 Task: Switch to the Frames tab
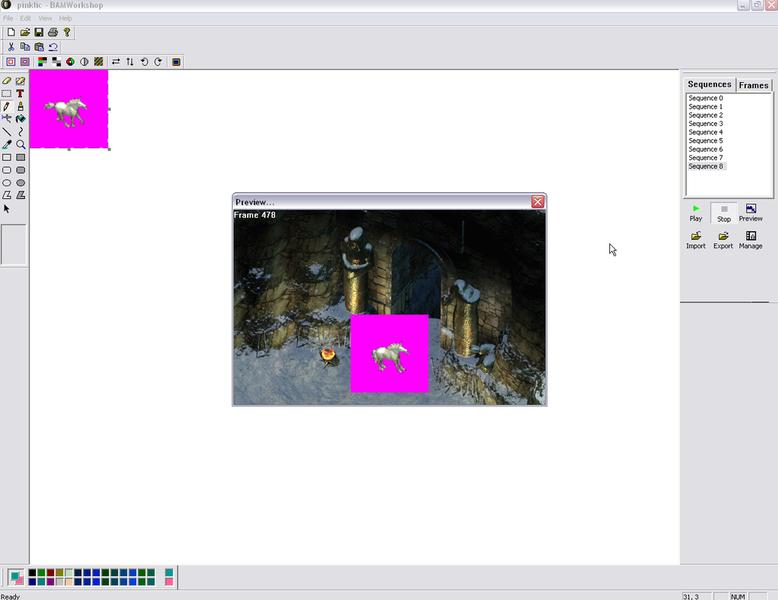(x=753, y=85)
